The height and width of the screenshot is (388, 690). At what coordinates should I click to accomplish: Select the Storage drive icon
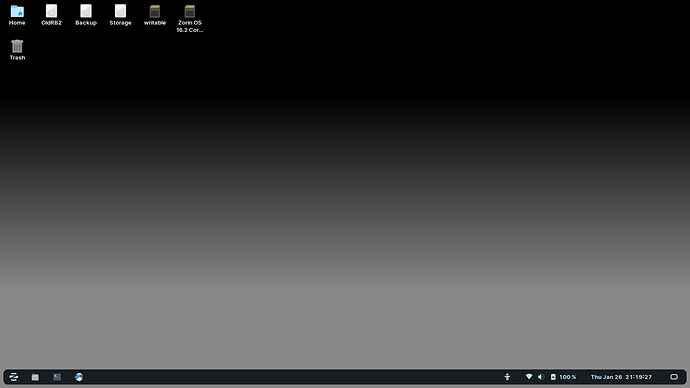click(120, 15)
